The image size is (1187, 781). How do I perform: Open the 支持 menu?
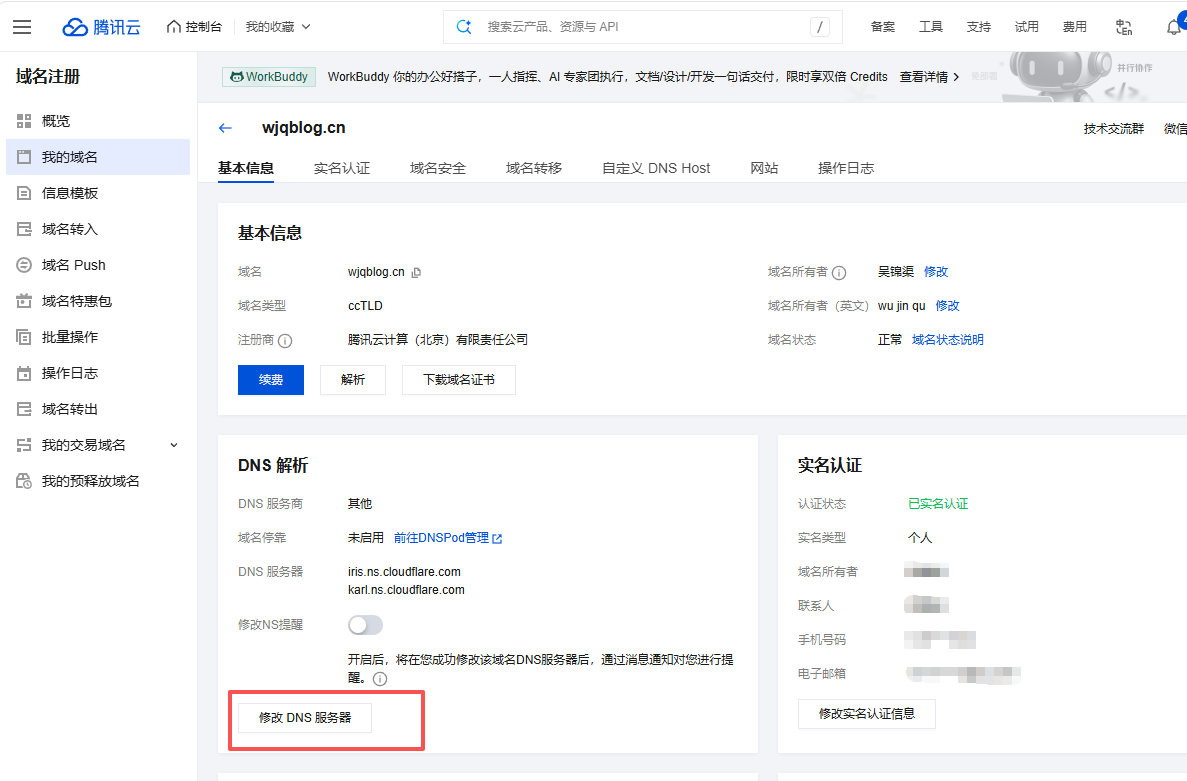point(978,27)
